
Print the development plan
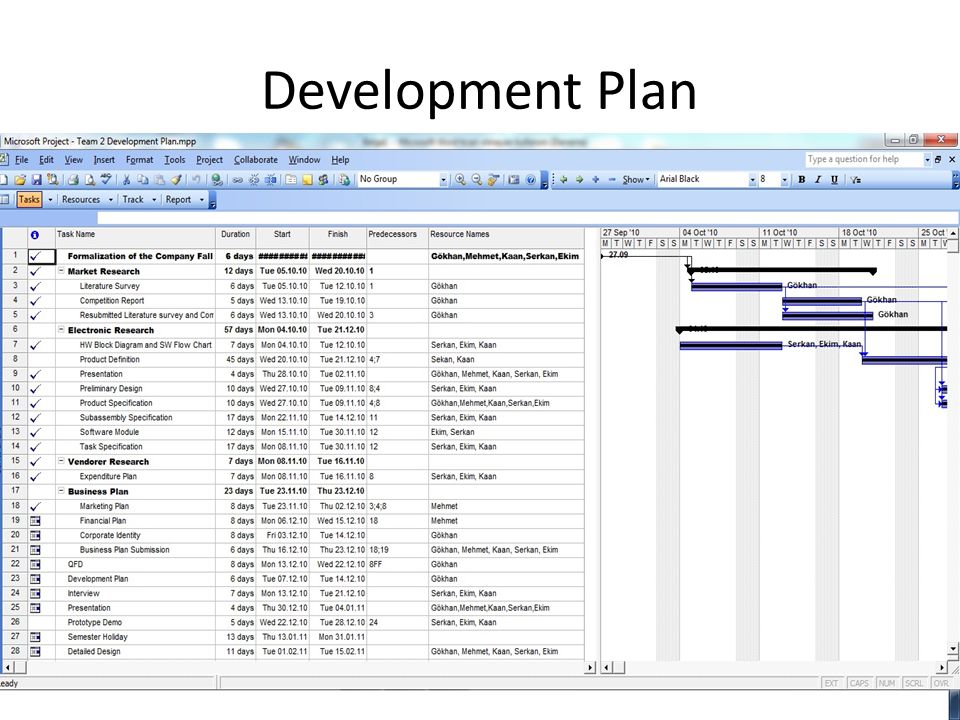point(73,180)
